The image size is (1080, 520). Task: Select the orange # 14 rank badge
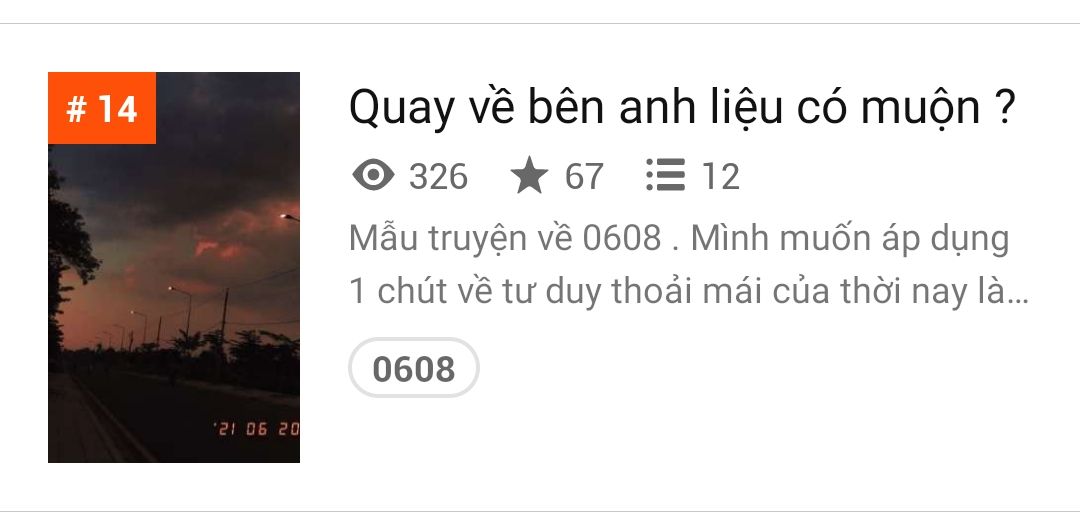[x=102, y=108]
